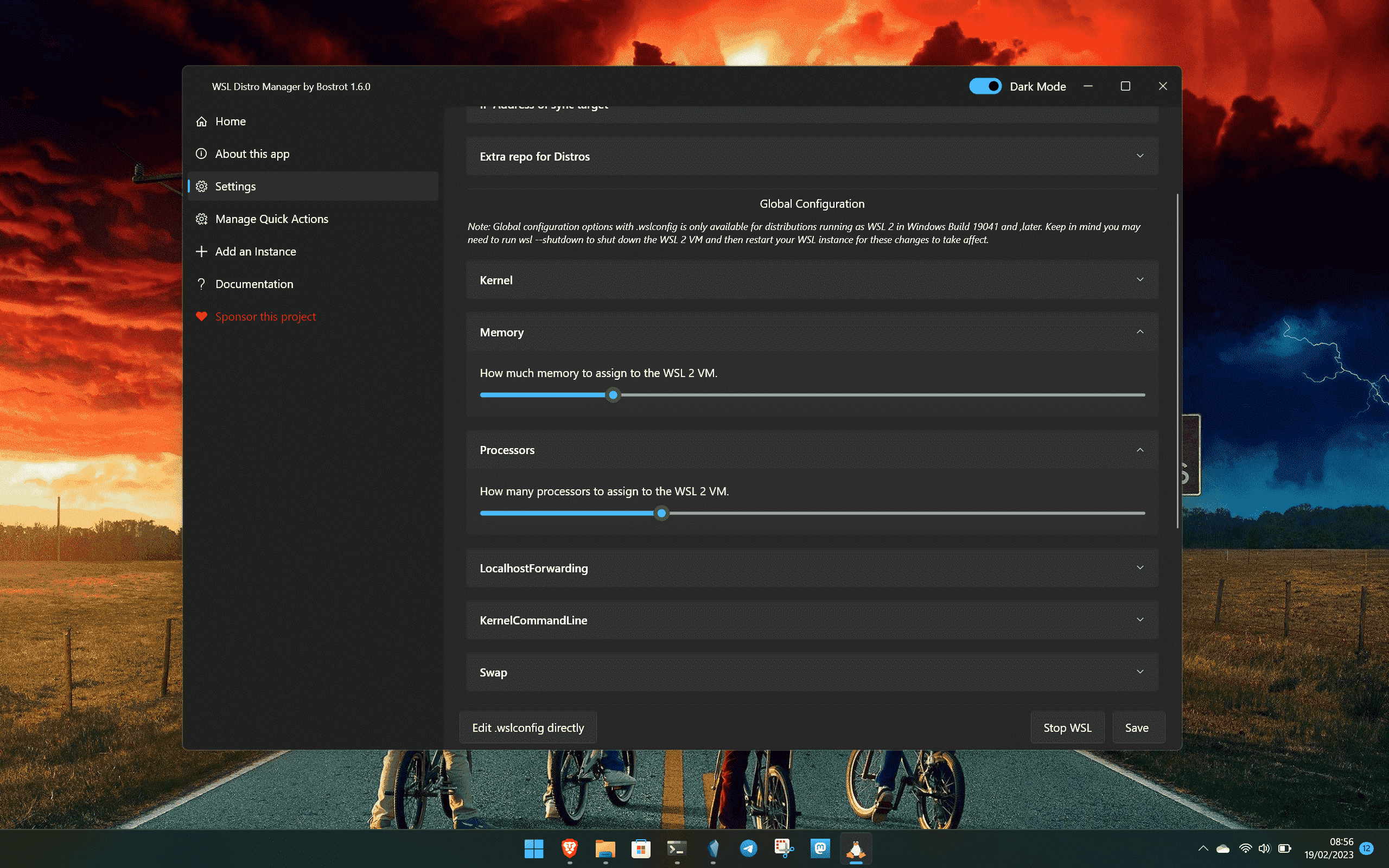Click the Settings gear icon
The width and height of the screenshot is (1389, 868).
click(201, 186)
